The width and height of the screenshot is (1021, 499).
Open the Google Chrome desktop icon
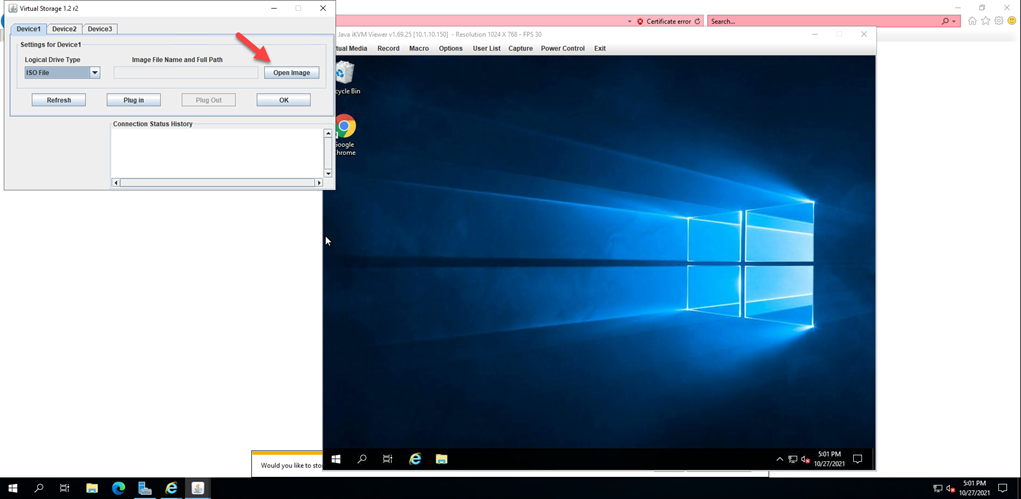pos(345,127)
